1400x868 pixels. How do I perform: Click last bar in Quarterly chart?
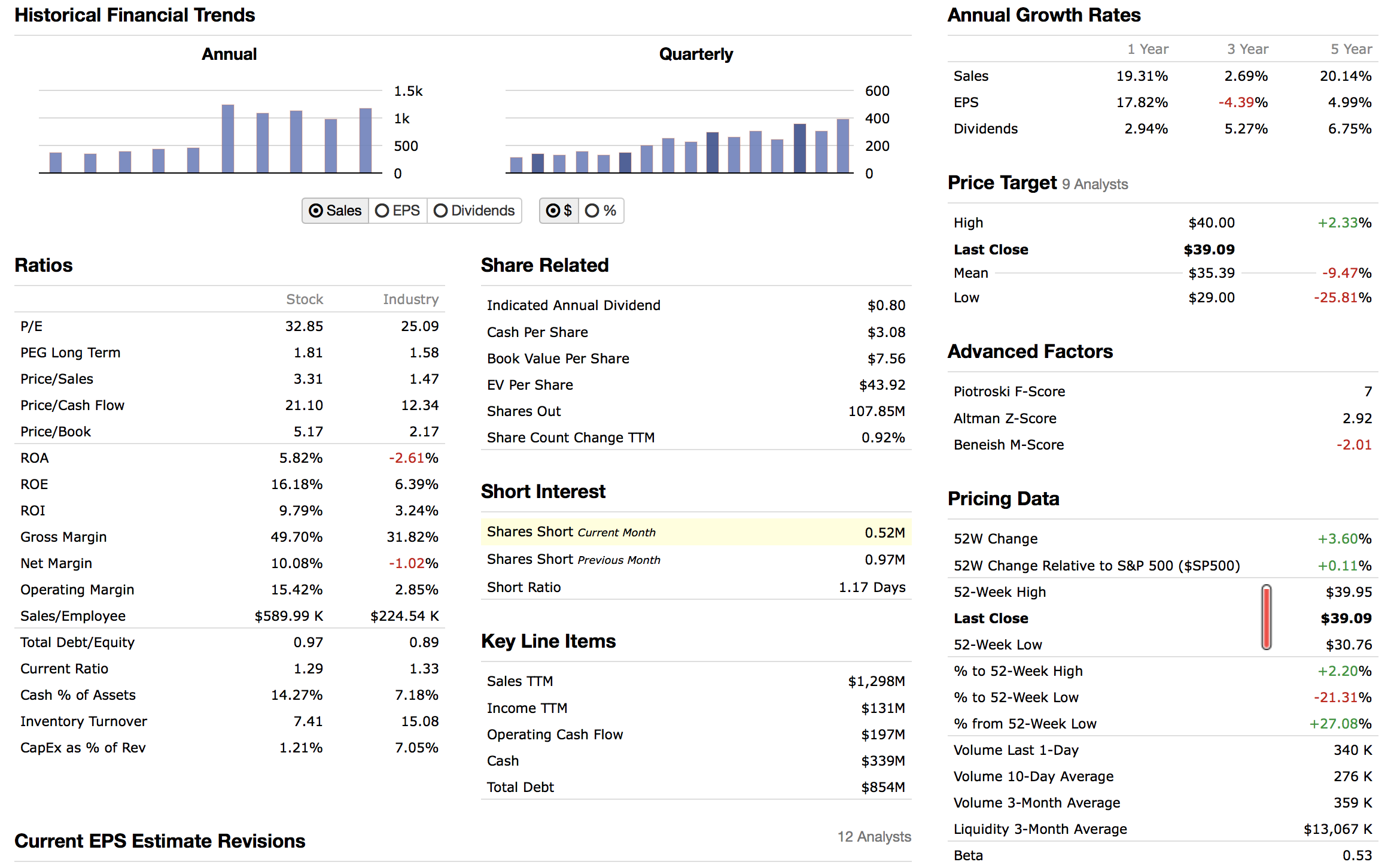click(842, 146)
